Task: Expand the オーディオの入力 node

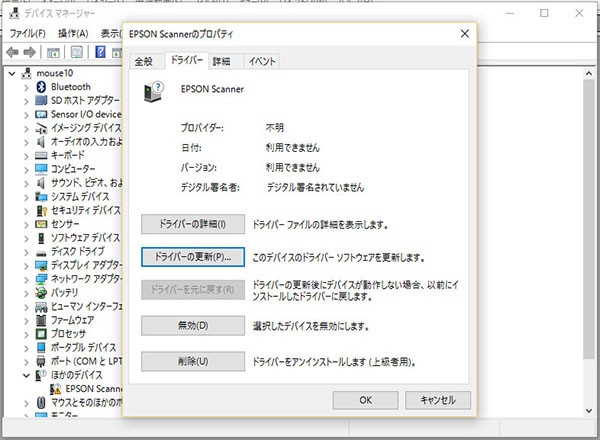Action: click(x=26, y=143)
